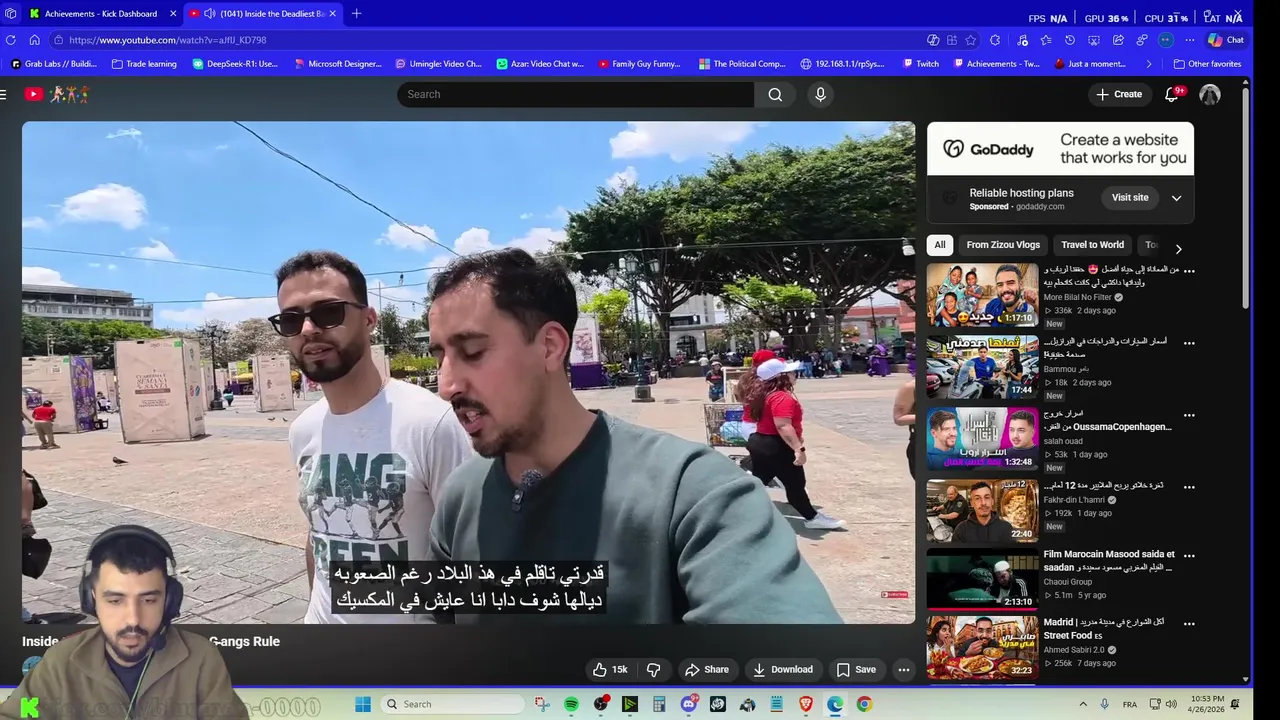Click the Share page icon in toolbar
Viewport: 1280px width, 720px height.
1118,40
